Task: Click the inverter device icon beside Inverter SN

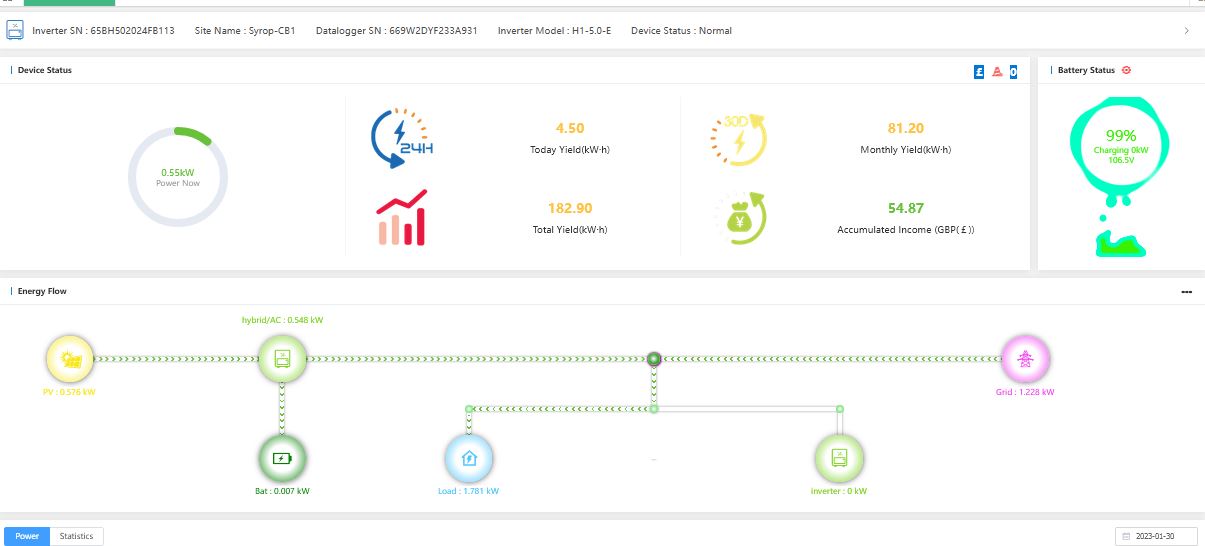Action: (x=15, y=31)
